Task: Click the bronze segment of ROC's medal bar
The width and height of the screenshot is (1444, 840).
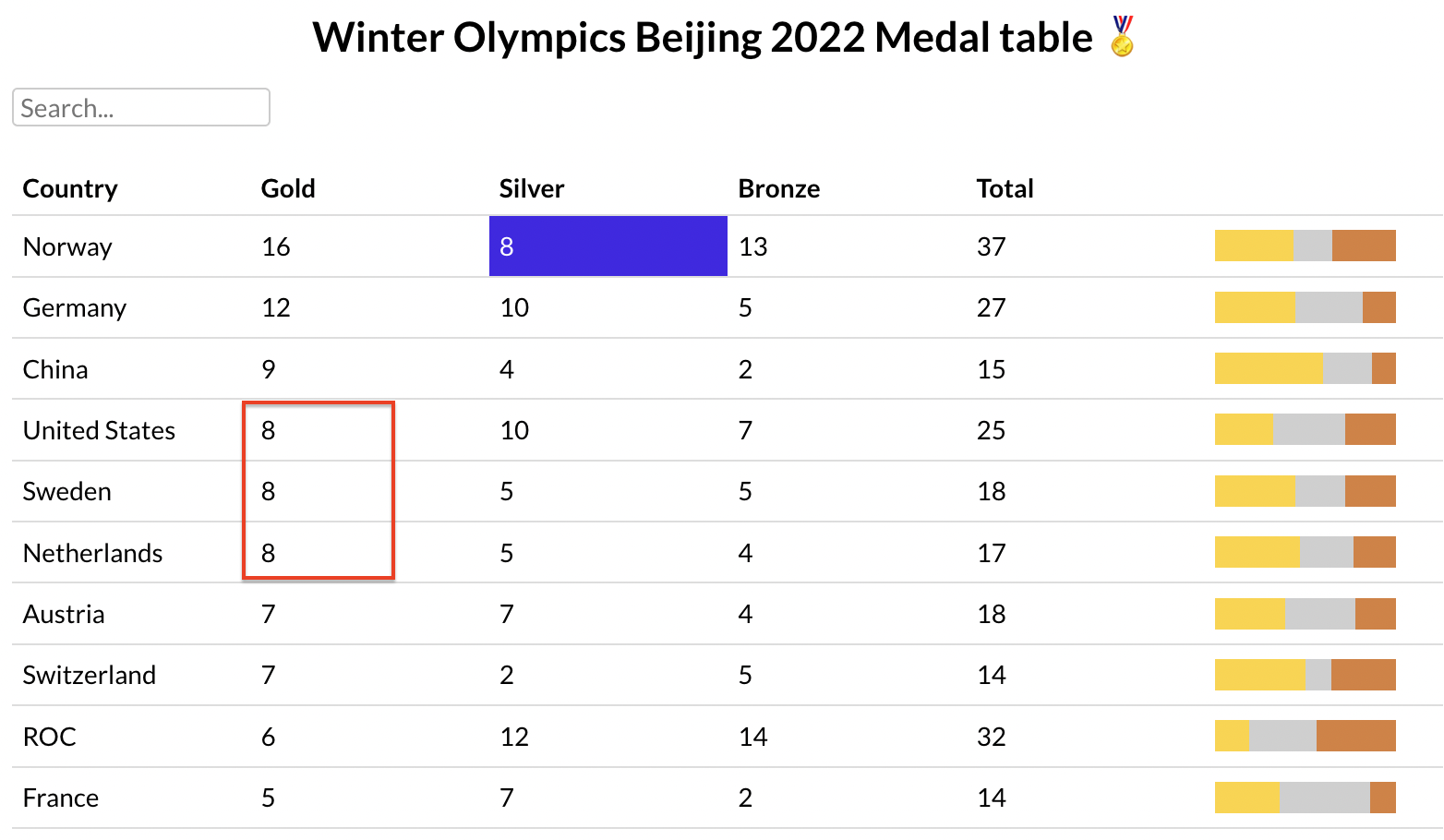Action: tap(1355, 737)
